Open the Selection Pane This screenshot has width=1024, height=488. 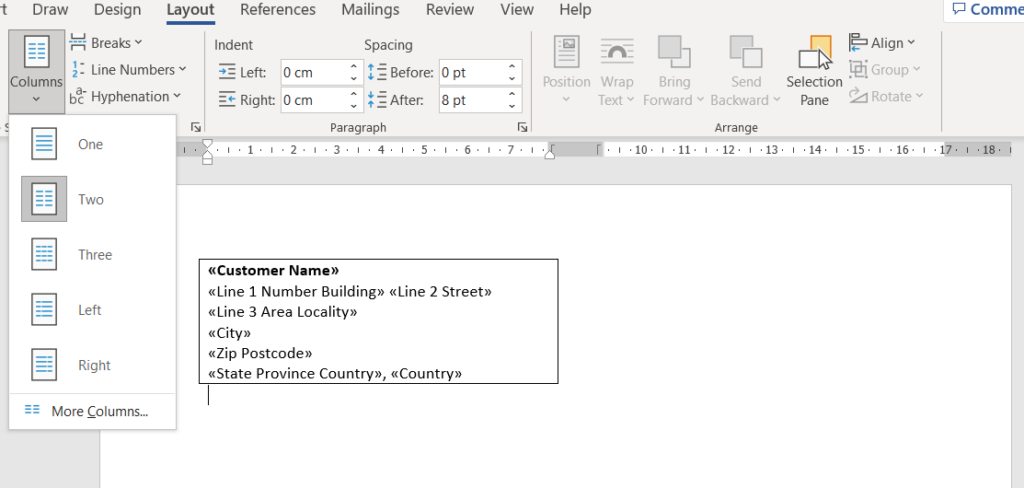(x=814, y=72)
